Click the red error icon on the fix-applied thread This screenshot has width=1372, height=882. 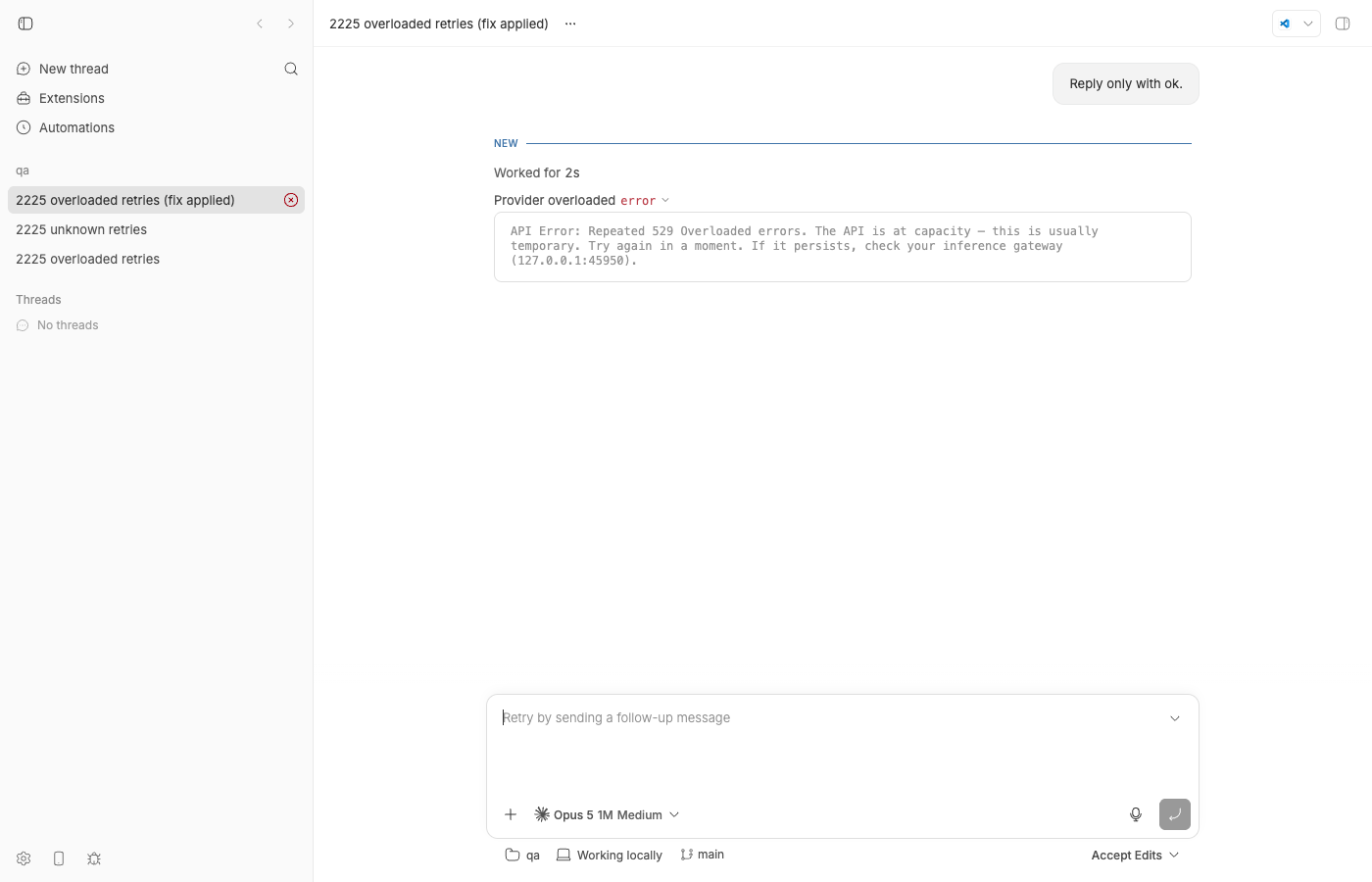[x=291, y=200]
